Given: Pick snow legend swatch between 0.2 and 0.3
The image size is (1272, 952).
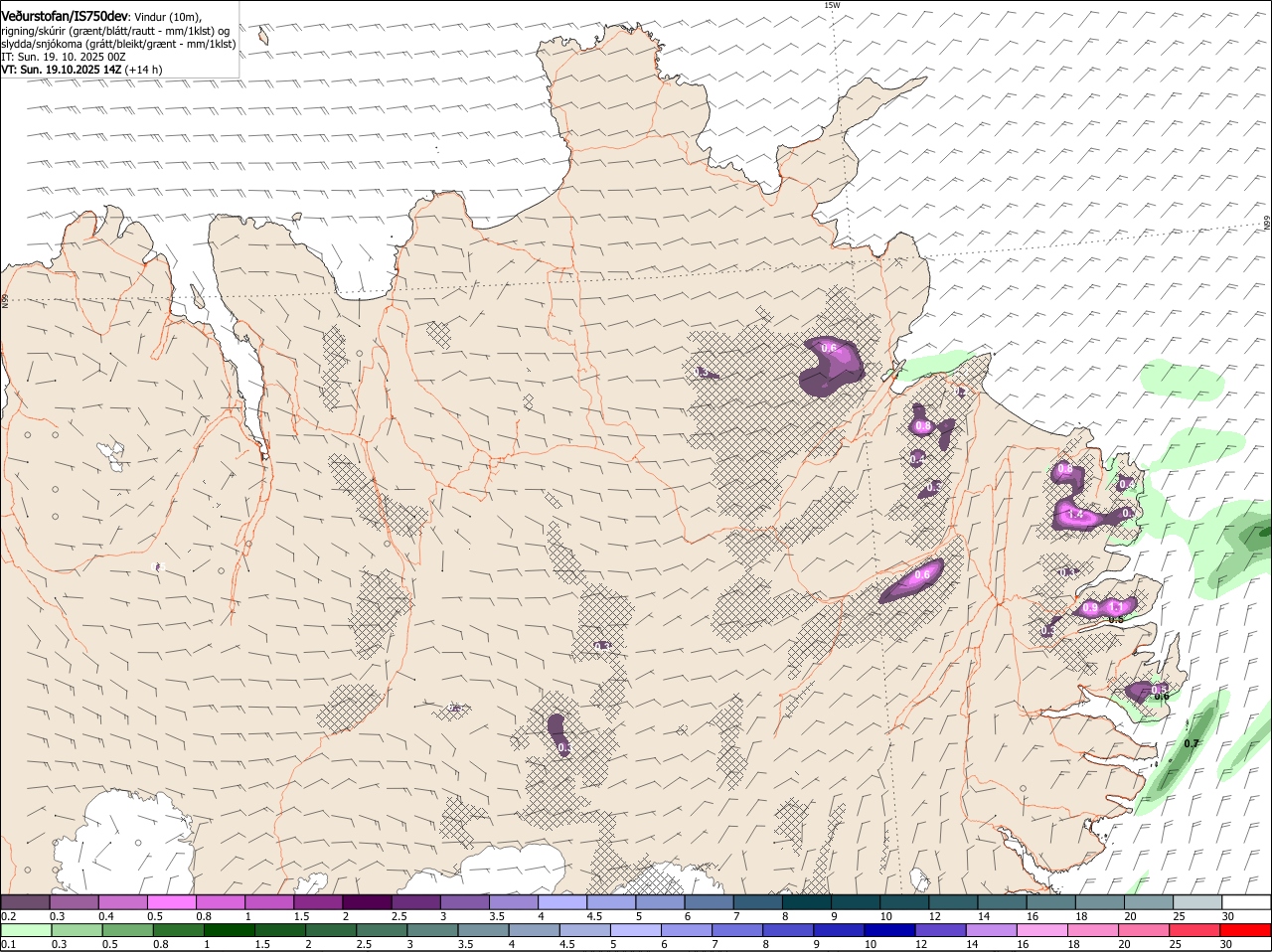Looking at the screenshot, I should point(25,902).
